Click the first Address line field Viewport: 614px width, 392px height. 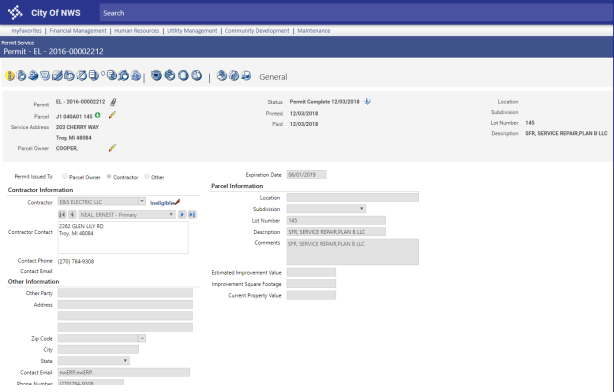point(125,304)
